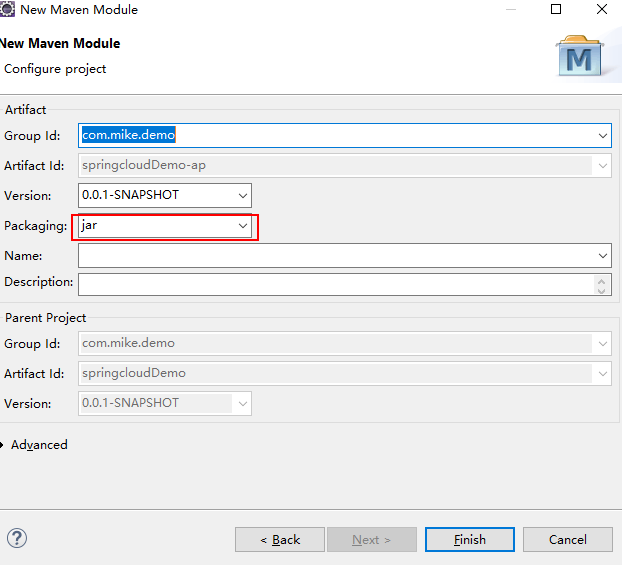The image size is (622, 565).
Task: Click the Finish button
Action: click(x=470, y=540)
